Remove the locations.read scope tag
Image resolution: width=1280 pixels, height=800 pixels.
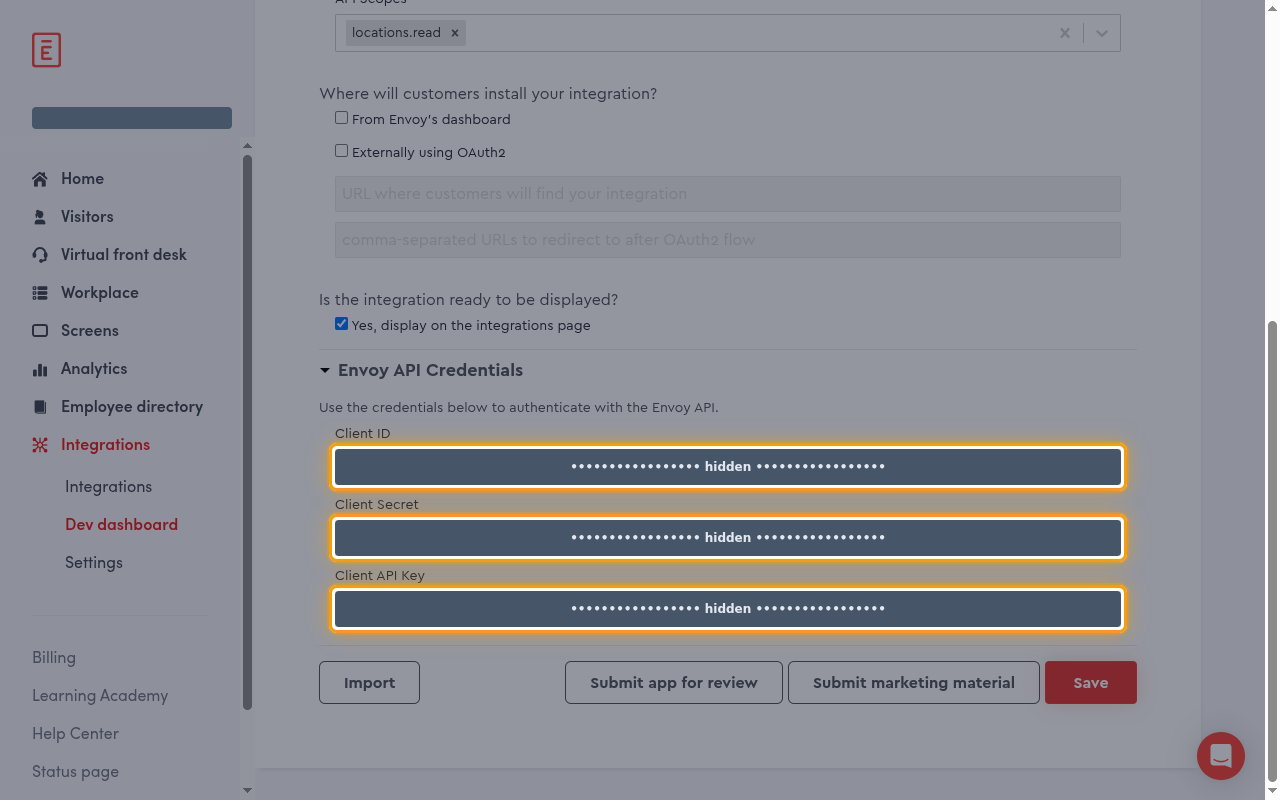pyautogui.click(x=454, y=32)
